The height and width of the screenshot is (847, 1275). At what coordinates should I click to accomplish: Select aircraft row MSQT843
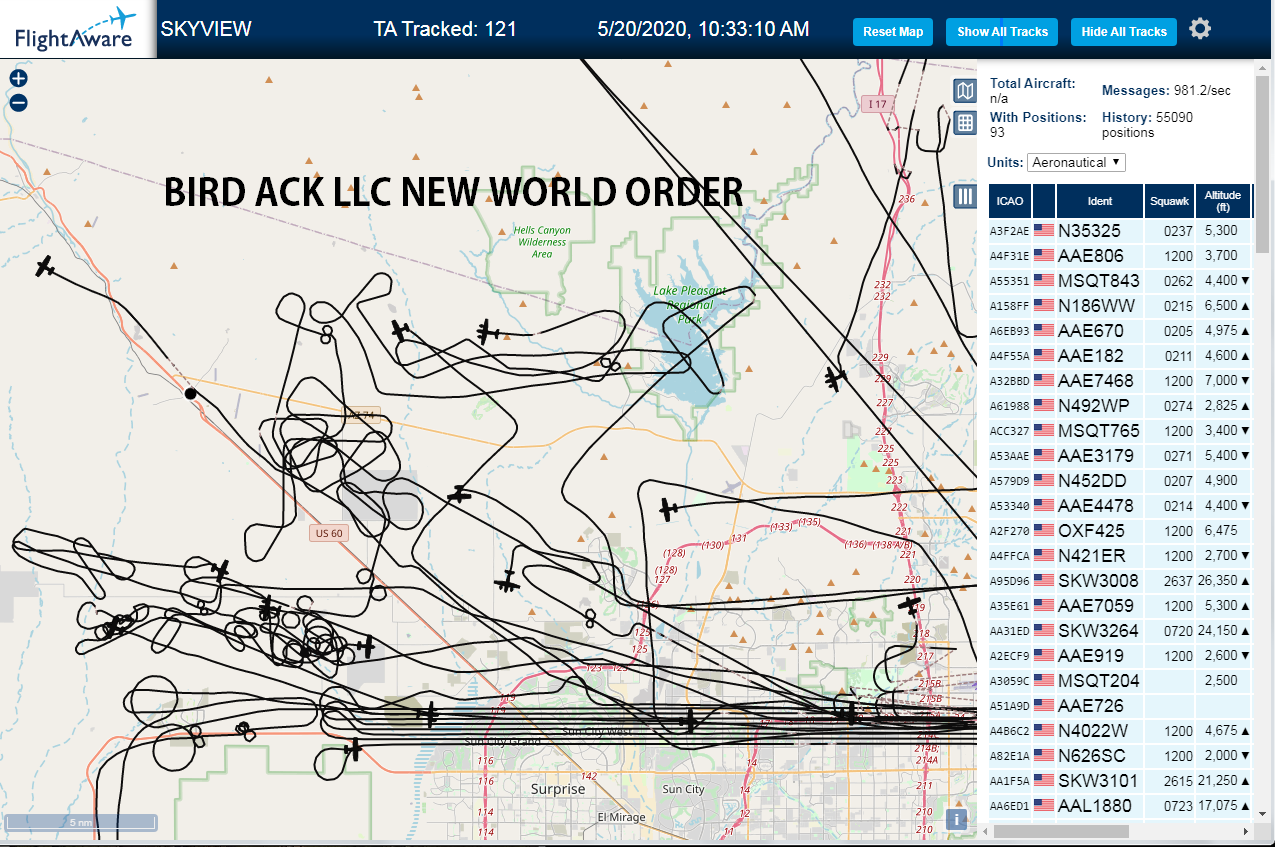(1120, 281)
